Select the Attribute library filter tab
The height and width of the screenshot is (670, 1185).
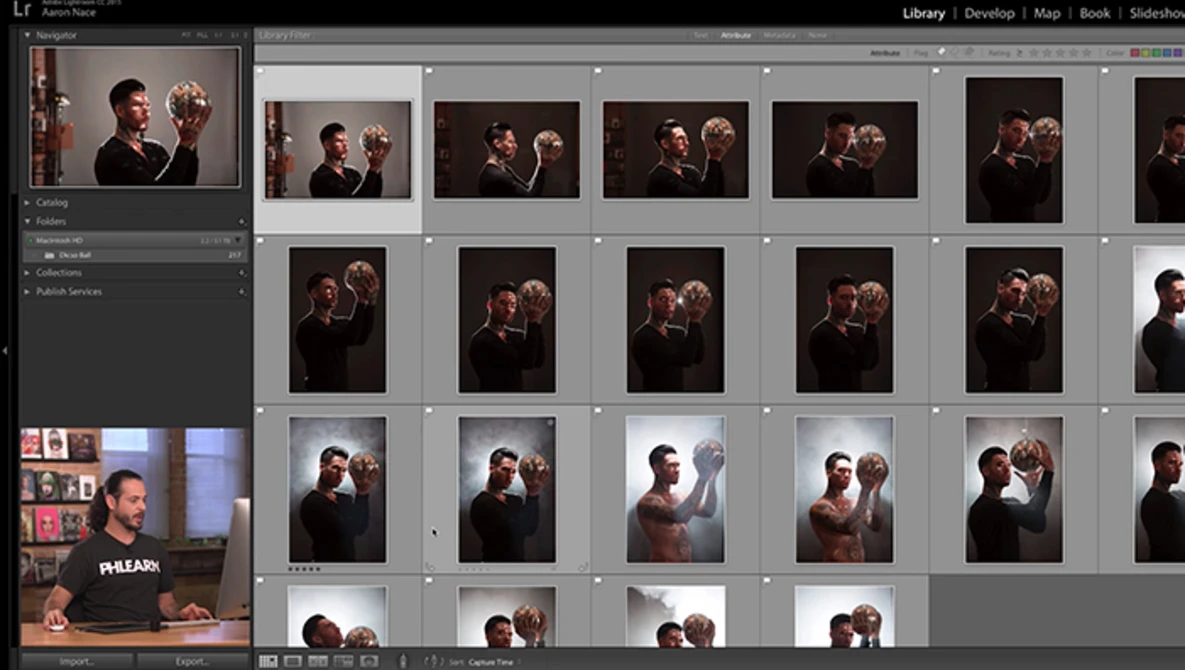tap(735, 36)
